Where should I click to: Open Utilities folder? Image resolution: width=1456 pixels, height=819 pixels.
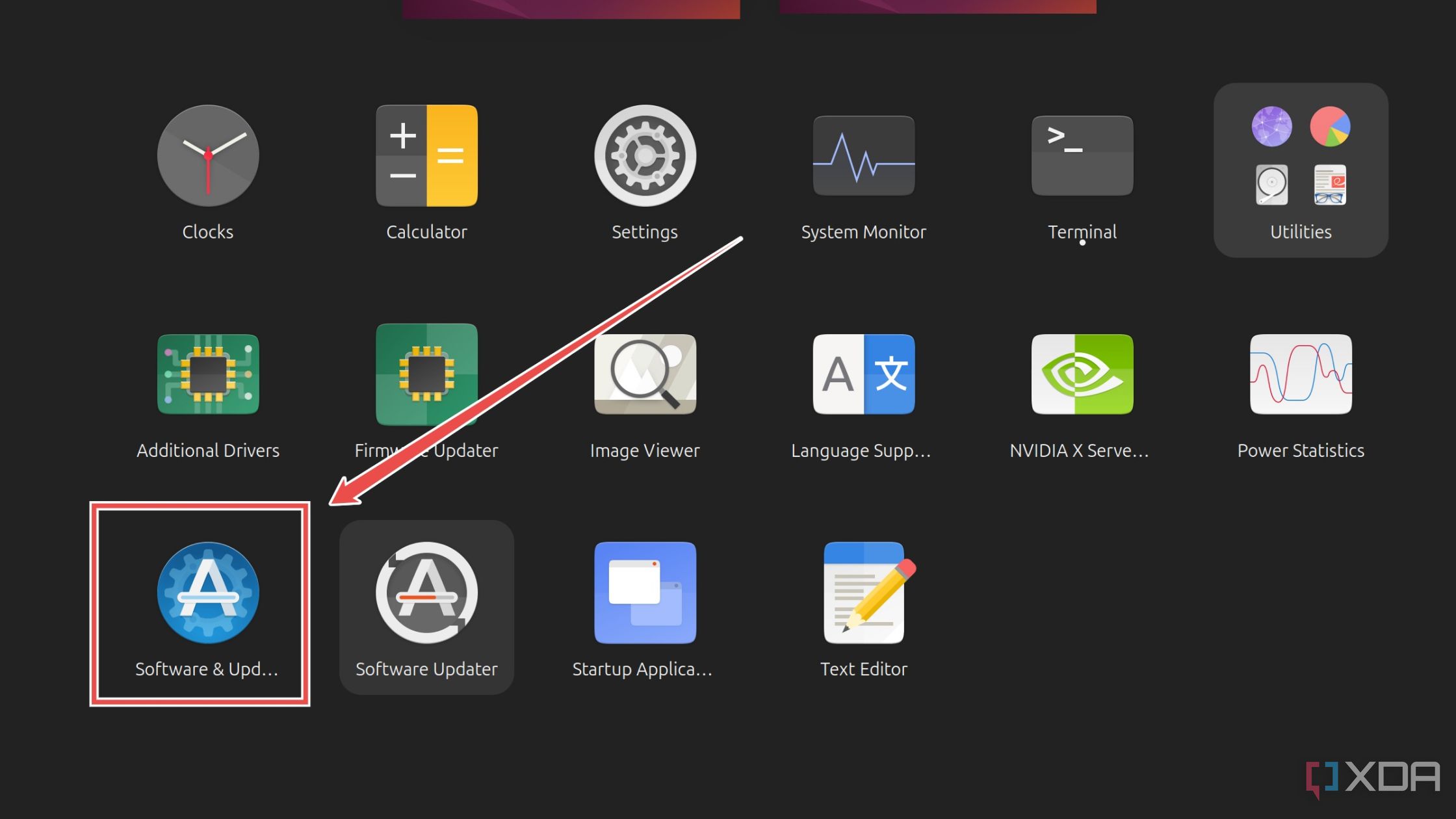pyautogui.click(x=1300, y=165)
